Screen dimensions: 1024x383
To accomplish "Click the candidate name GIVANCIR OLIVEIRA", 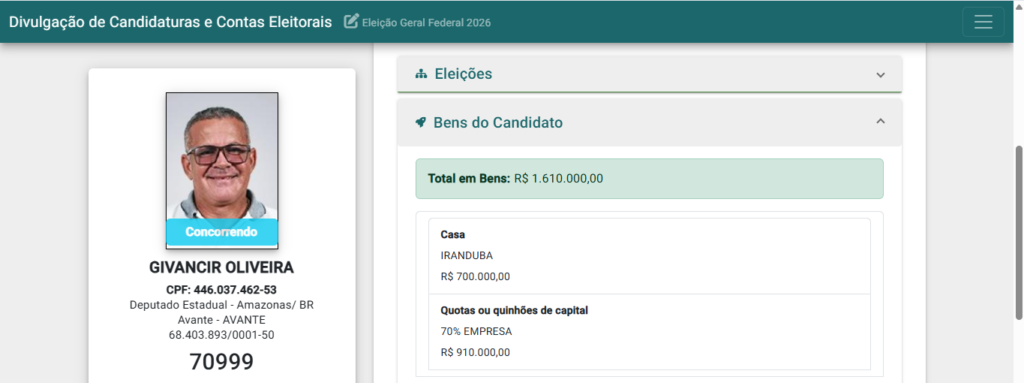I will pyautogui.click(x=221, y=268).
